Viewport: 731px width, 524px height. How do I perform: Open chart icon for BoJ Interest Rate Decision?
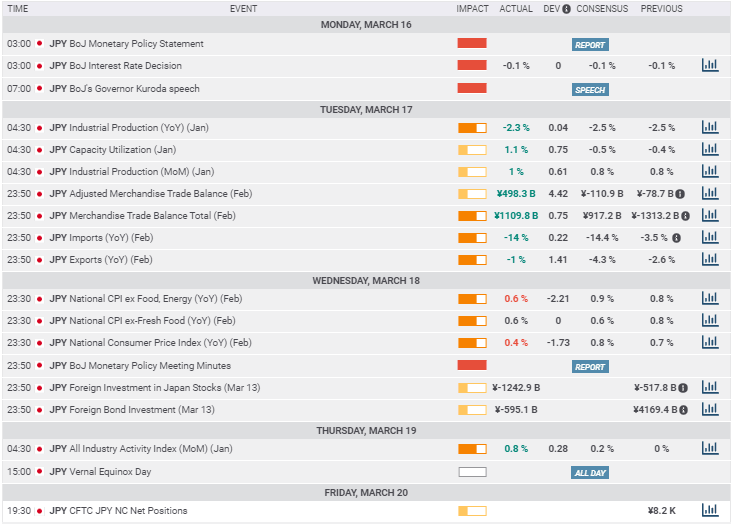pyautogui.click(x=709, y=66)
